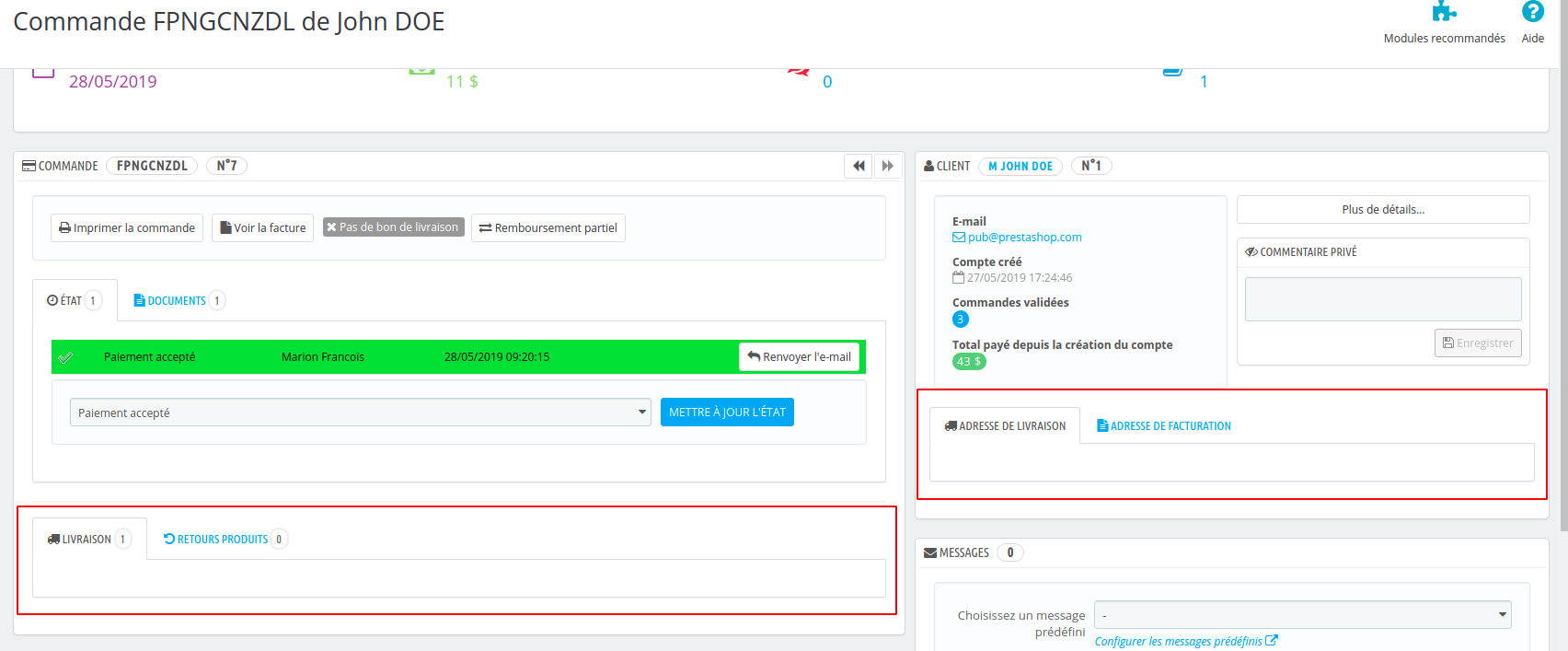Go to next order arrow
The image size is (1568, 651).
tap(888, 166)
